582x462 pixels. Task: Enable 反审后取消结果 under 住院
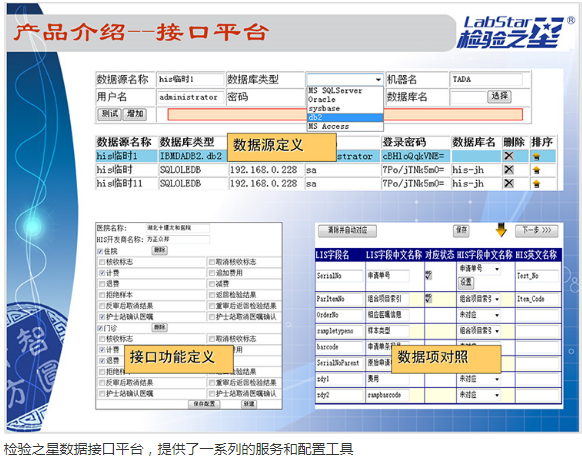tap(102, 306)
